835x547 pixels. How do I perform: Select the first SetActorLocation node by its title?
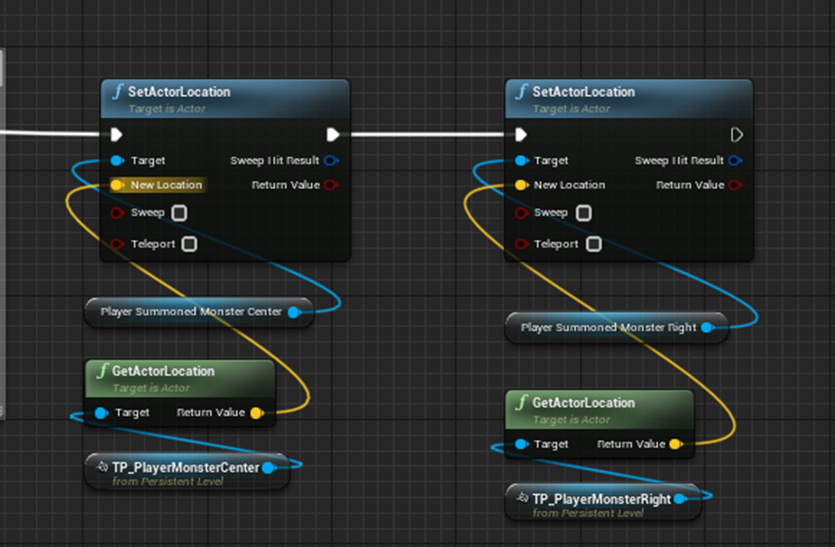pyautogui.click(x=179, y=92)
